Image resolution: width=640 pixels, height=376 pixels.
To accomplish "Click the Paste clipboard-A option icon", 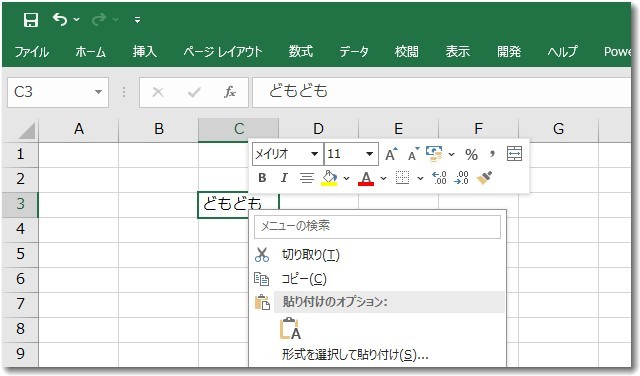I will tap(291, 329).
